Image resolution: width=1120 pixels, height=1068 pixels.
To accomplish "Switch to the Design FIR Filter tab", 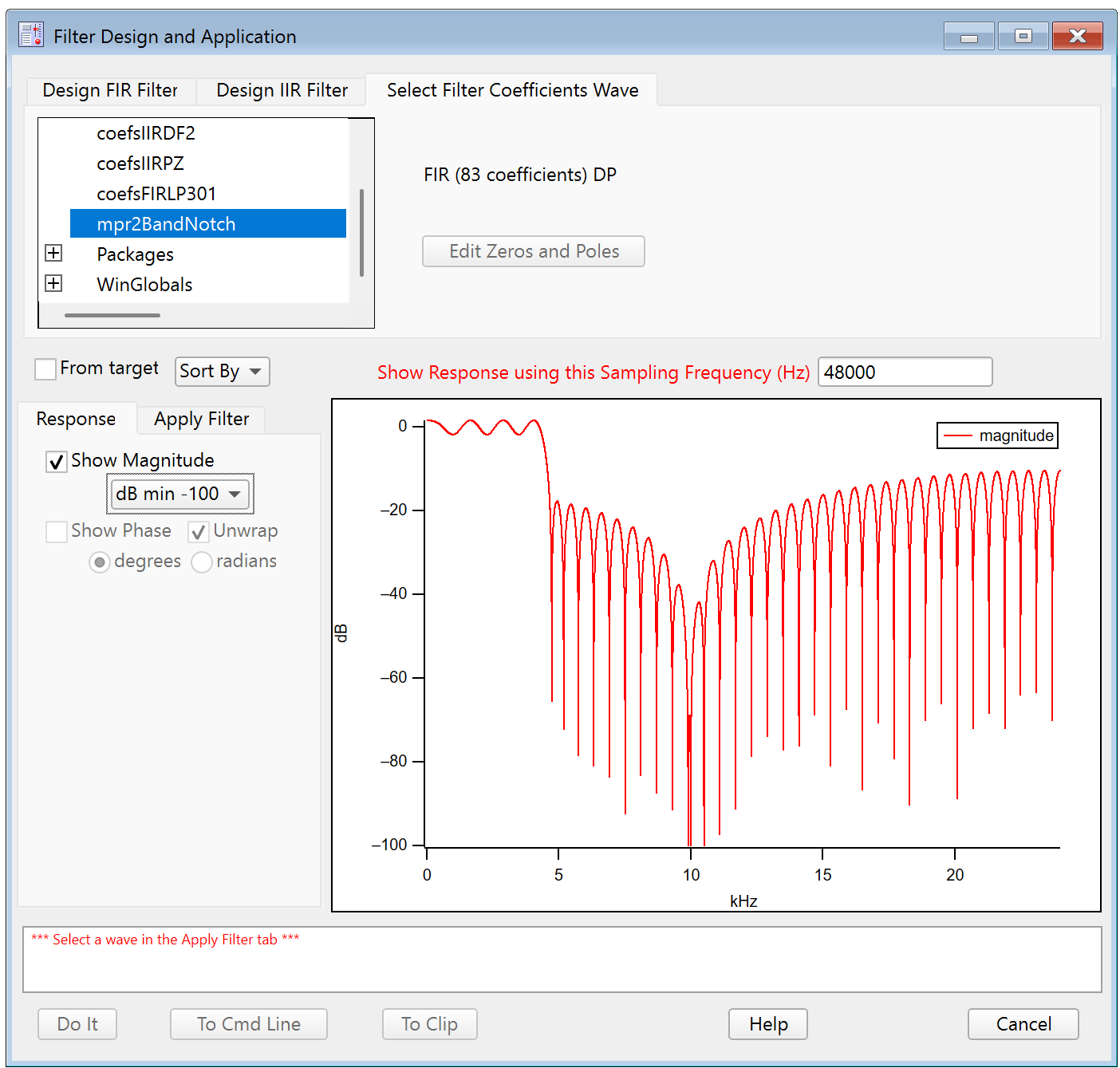I will click(x=110, y=91).
